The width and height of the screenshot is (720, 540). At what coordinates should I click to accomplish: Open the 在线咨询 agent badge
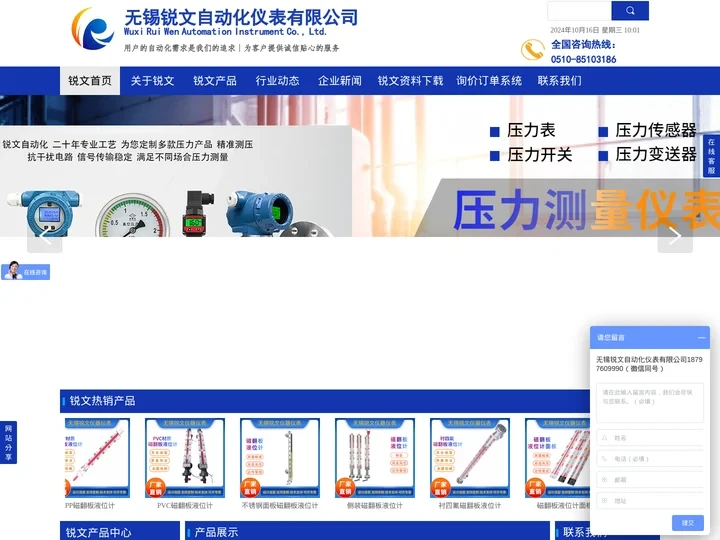click(x=25, y=271)
